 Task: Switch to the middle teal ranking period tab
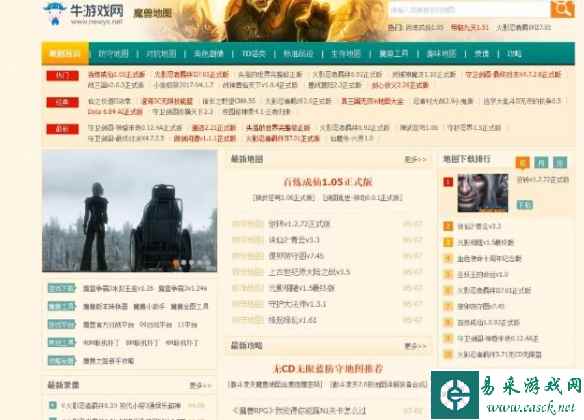pos(541,162)
